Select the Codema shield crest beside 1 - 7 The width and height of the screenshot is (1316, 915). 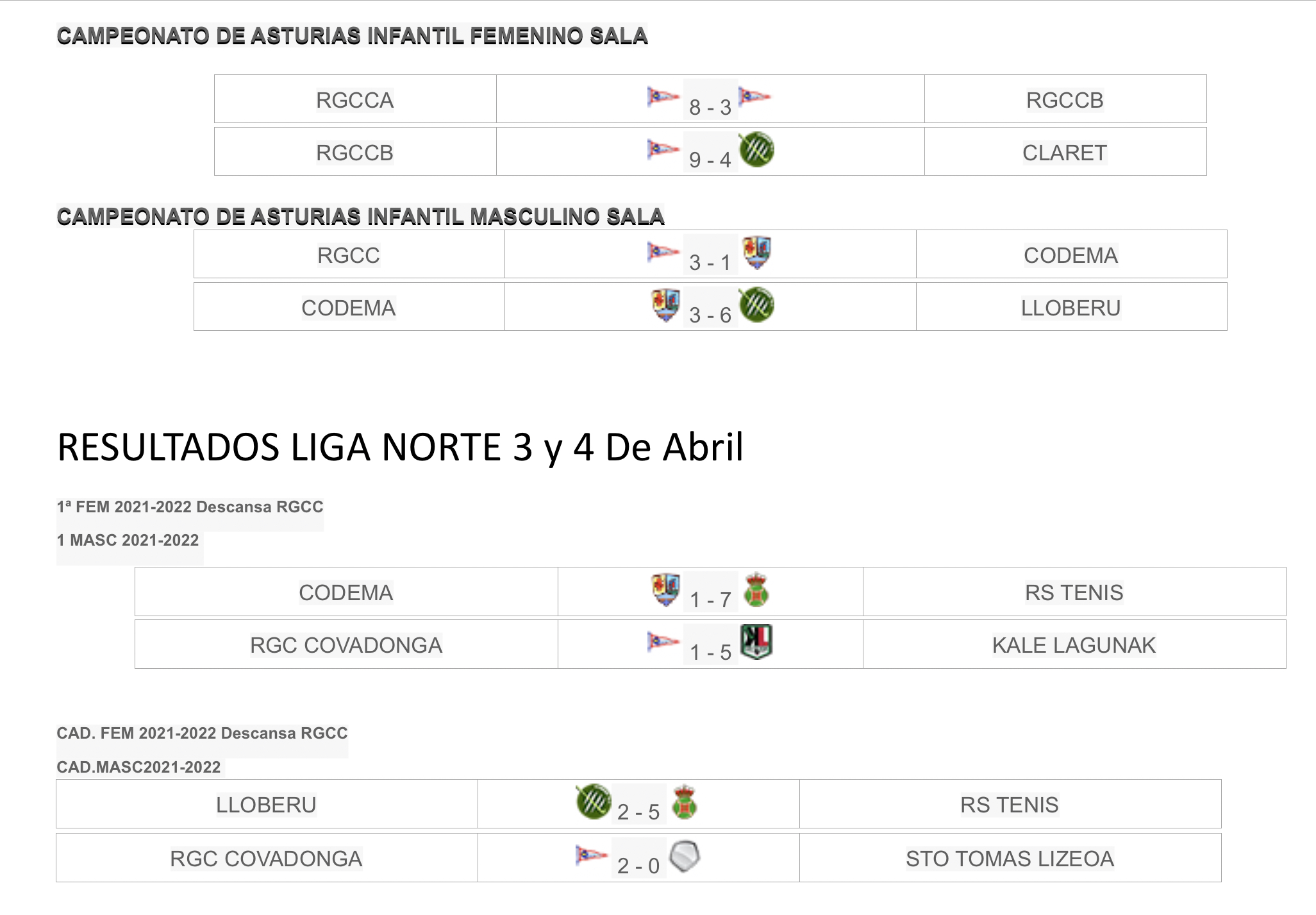[666, 589]
